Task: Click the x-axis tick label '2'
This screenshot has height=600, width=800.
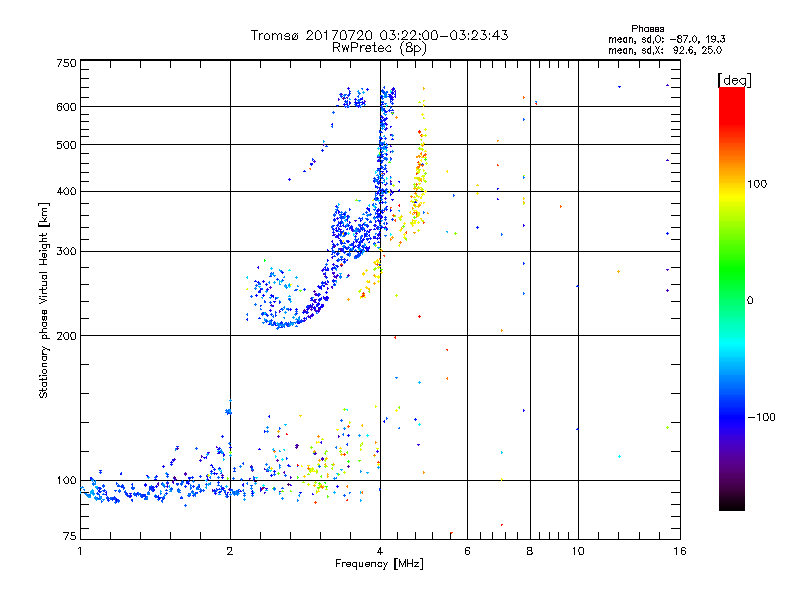Action: coord(230,551)
